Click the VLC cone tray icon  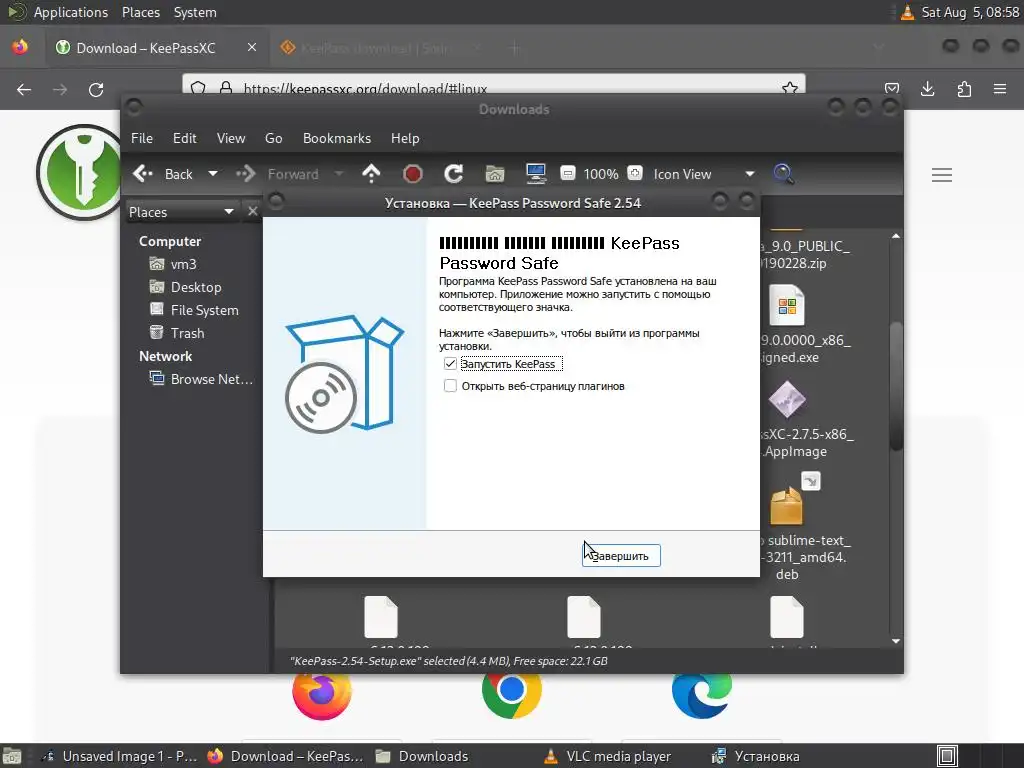click(x=907, y=12)
